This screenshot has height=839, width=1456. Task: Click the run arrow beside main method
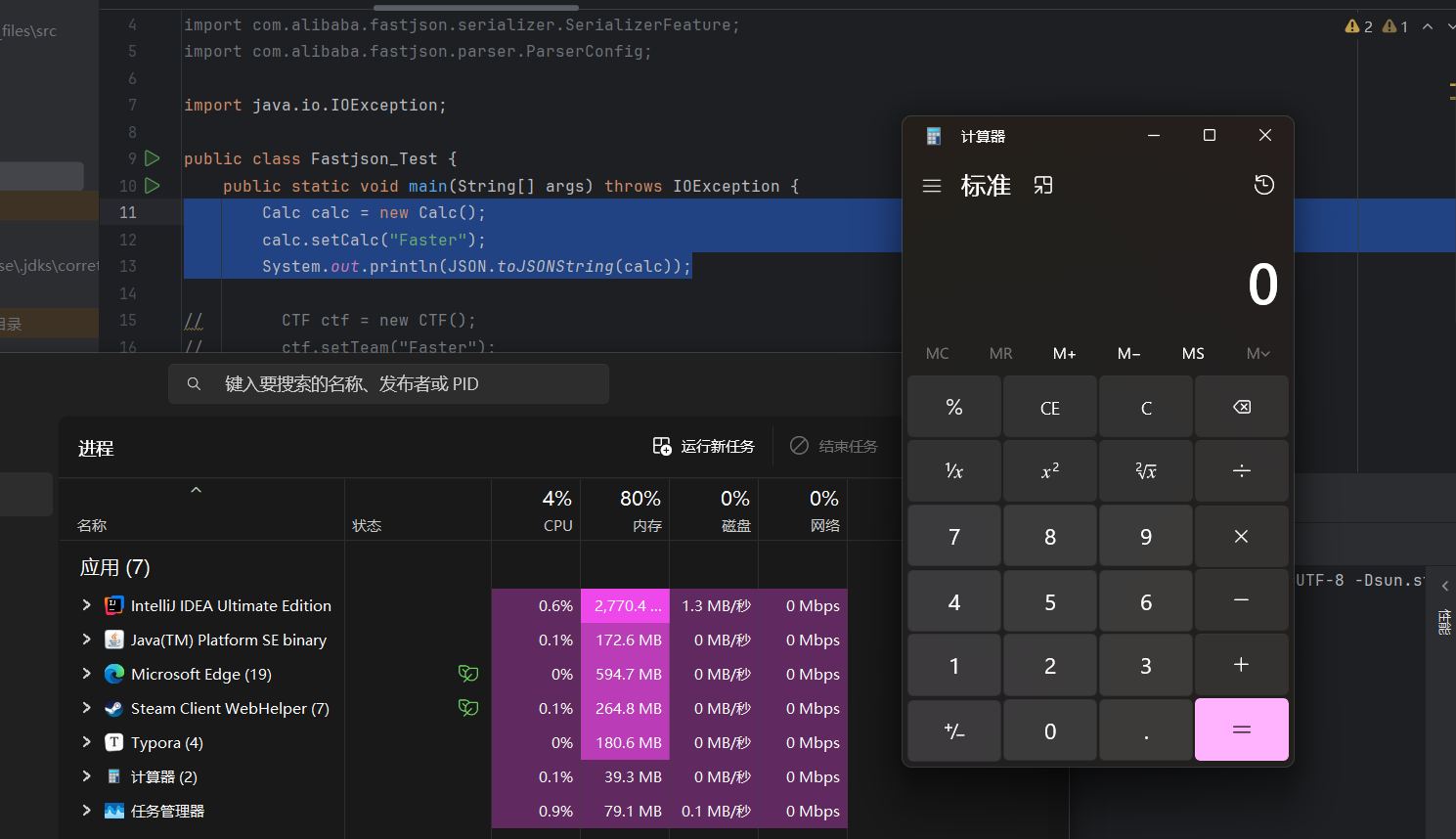pos(153,185)
